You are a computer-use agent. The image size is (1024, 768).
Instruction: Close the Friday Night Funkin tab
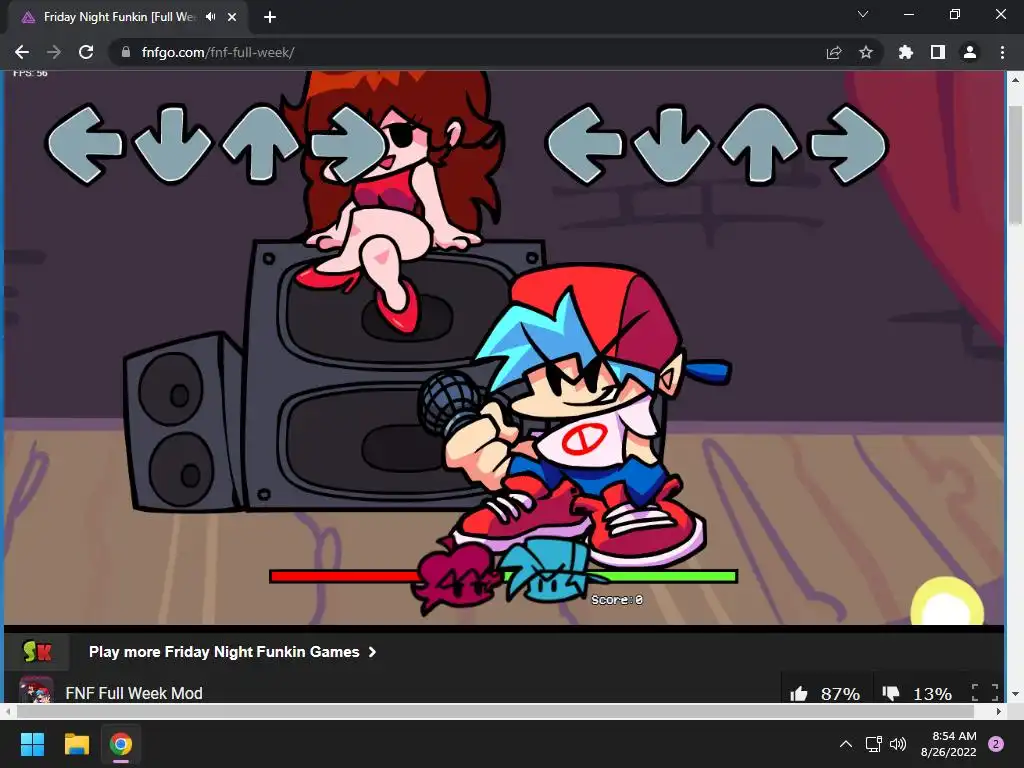tap(232, 17)
